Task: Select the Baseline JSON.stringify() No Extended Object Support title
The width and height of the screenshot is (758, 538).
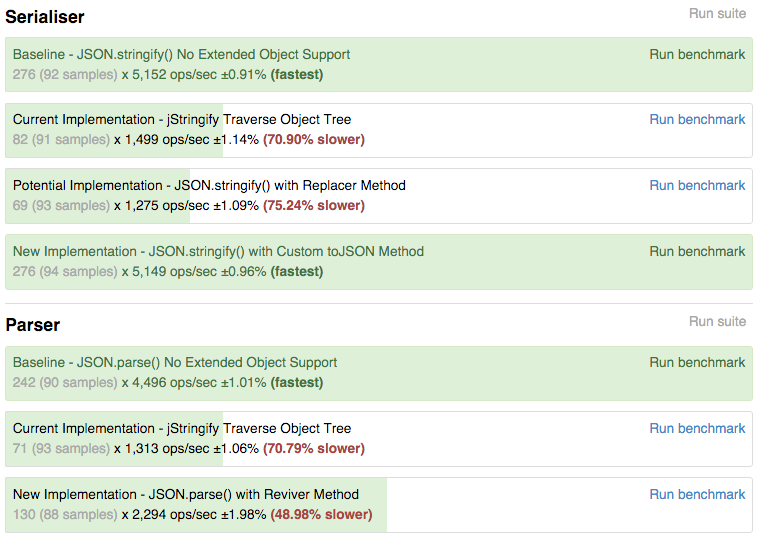Action: 181,54
